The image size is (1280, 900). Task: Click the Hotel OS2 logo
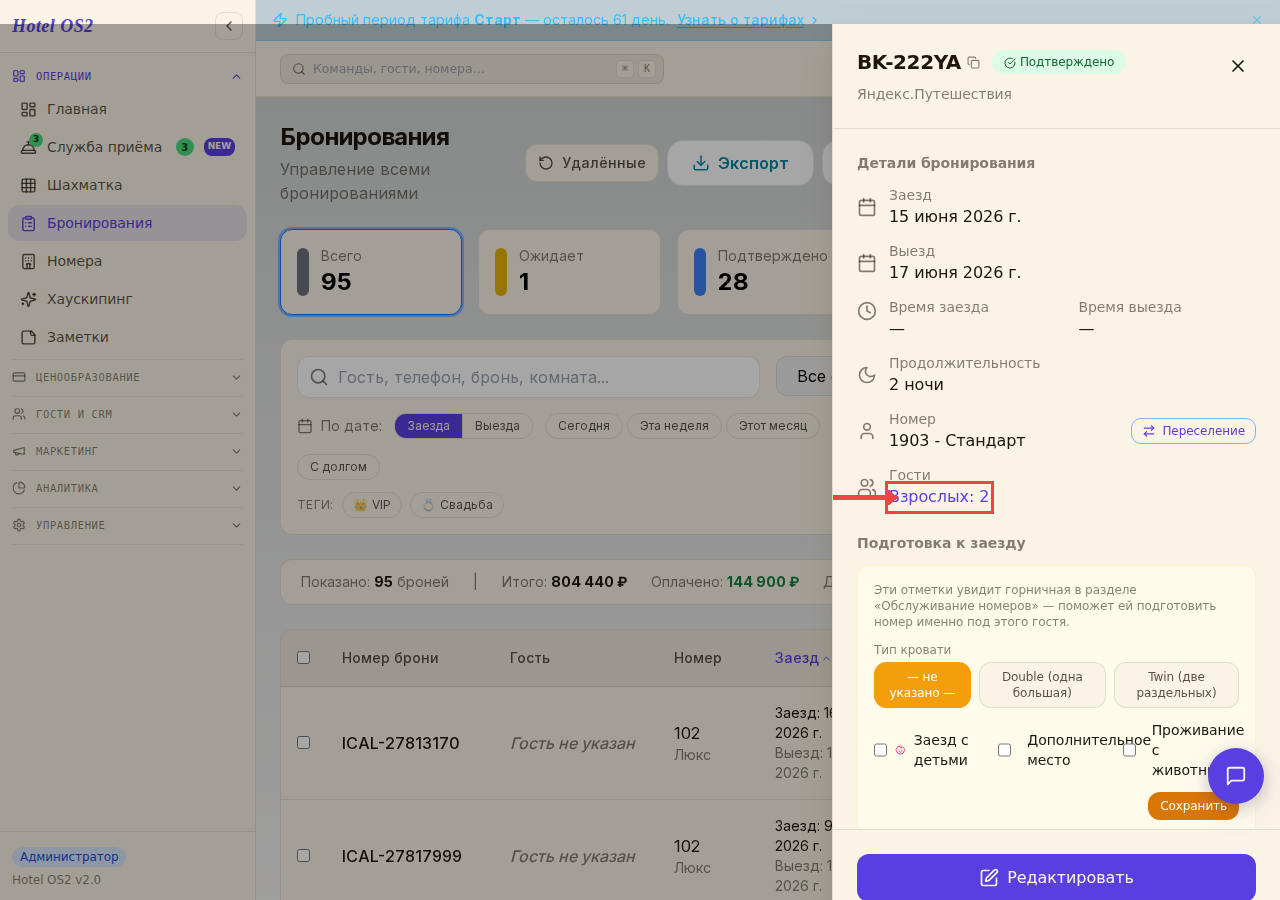click(x=53, y=26)
